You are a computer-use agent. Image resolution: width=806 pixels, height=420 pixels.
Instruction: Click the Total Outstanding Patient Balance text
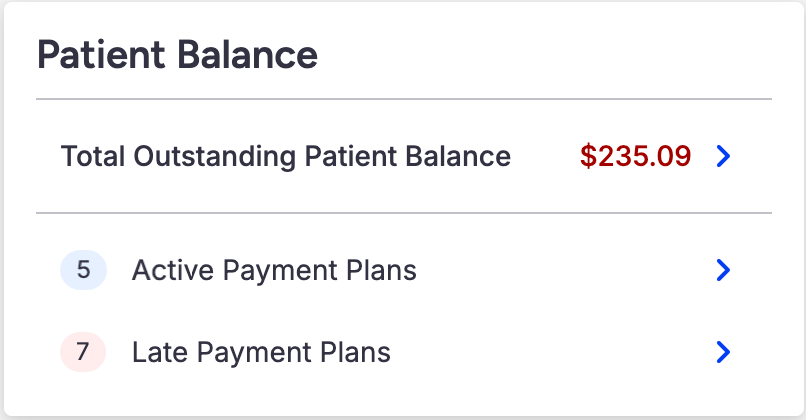tap(286, 156)
